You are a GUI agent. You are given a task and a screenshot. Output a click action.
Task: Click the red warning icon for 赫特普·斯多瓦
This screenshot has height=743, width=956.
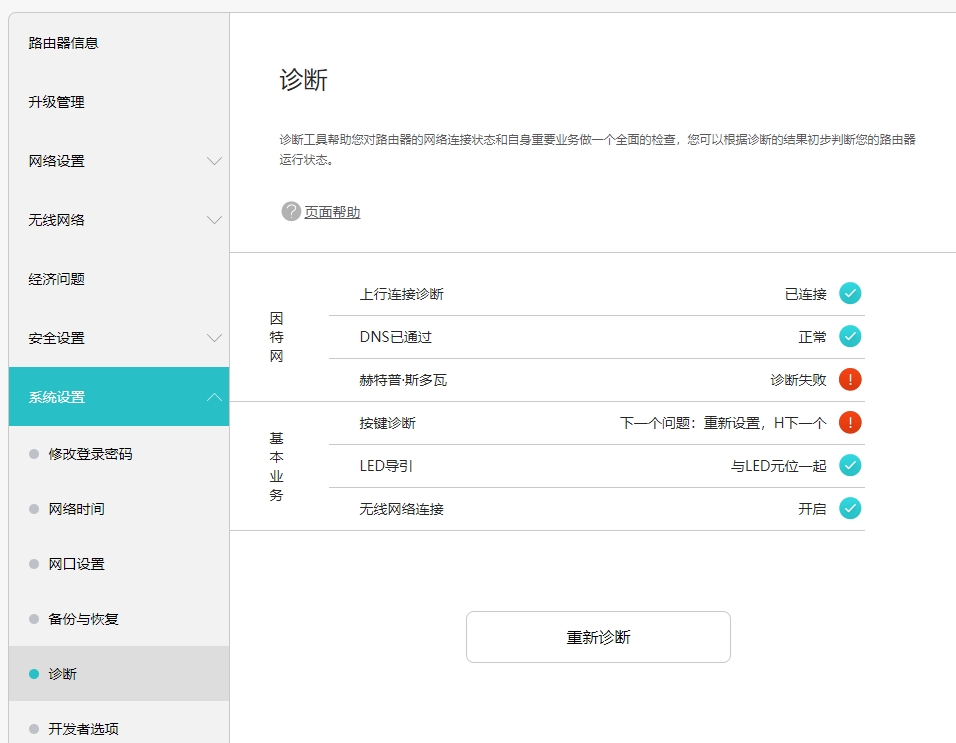[x=850, y=379]
